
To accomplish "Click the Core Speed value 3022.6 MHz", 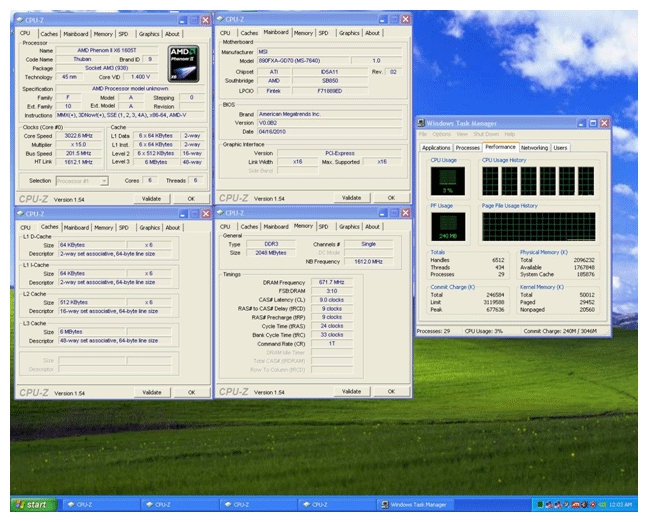I will point(79,136).
